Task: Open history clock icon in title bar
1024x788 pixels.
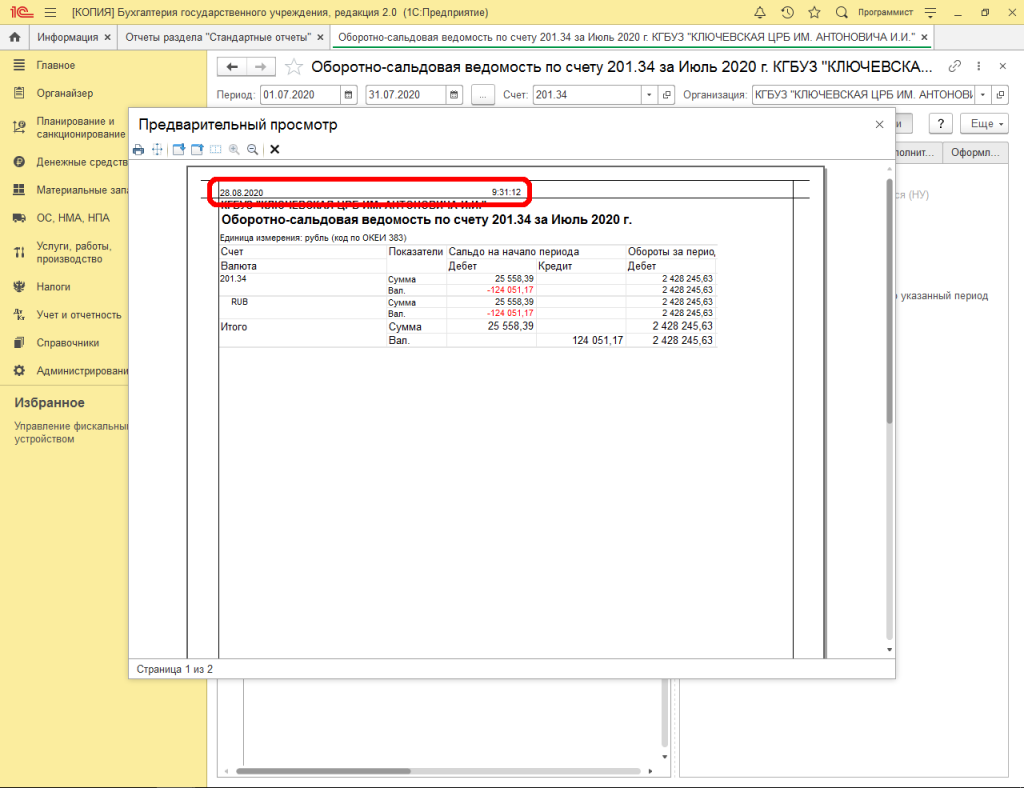Action: click(787, 12)
